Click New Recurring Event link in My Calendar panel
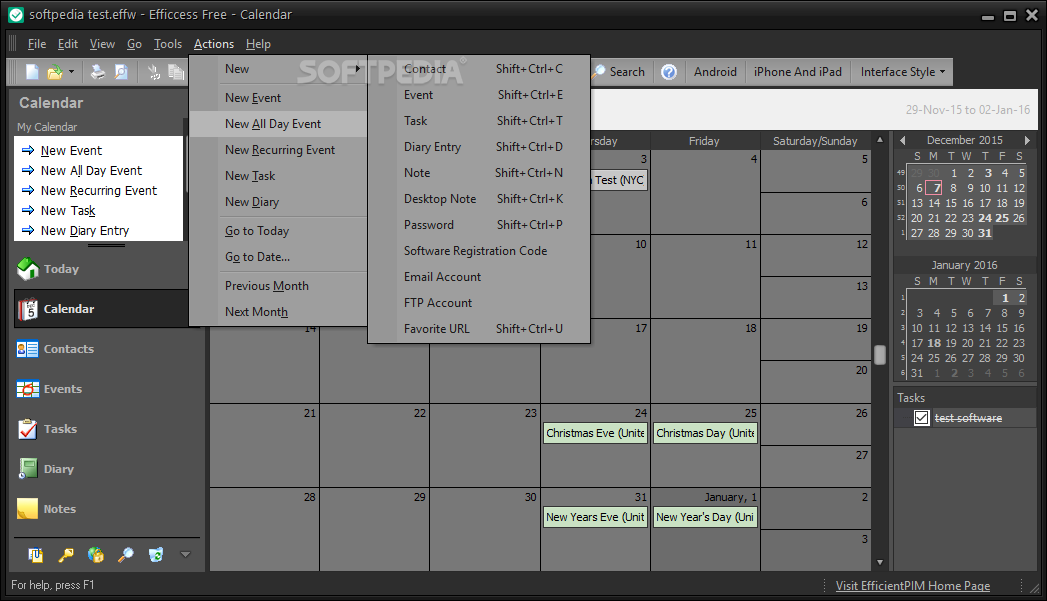Viewport: 1047px width, 601px height. (99, 191)
